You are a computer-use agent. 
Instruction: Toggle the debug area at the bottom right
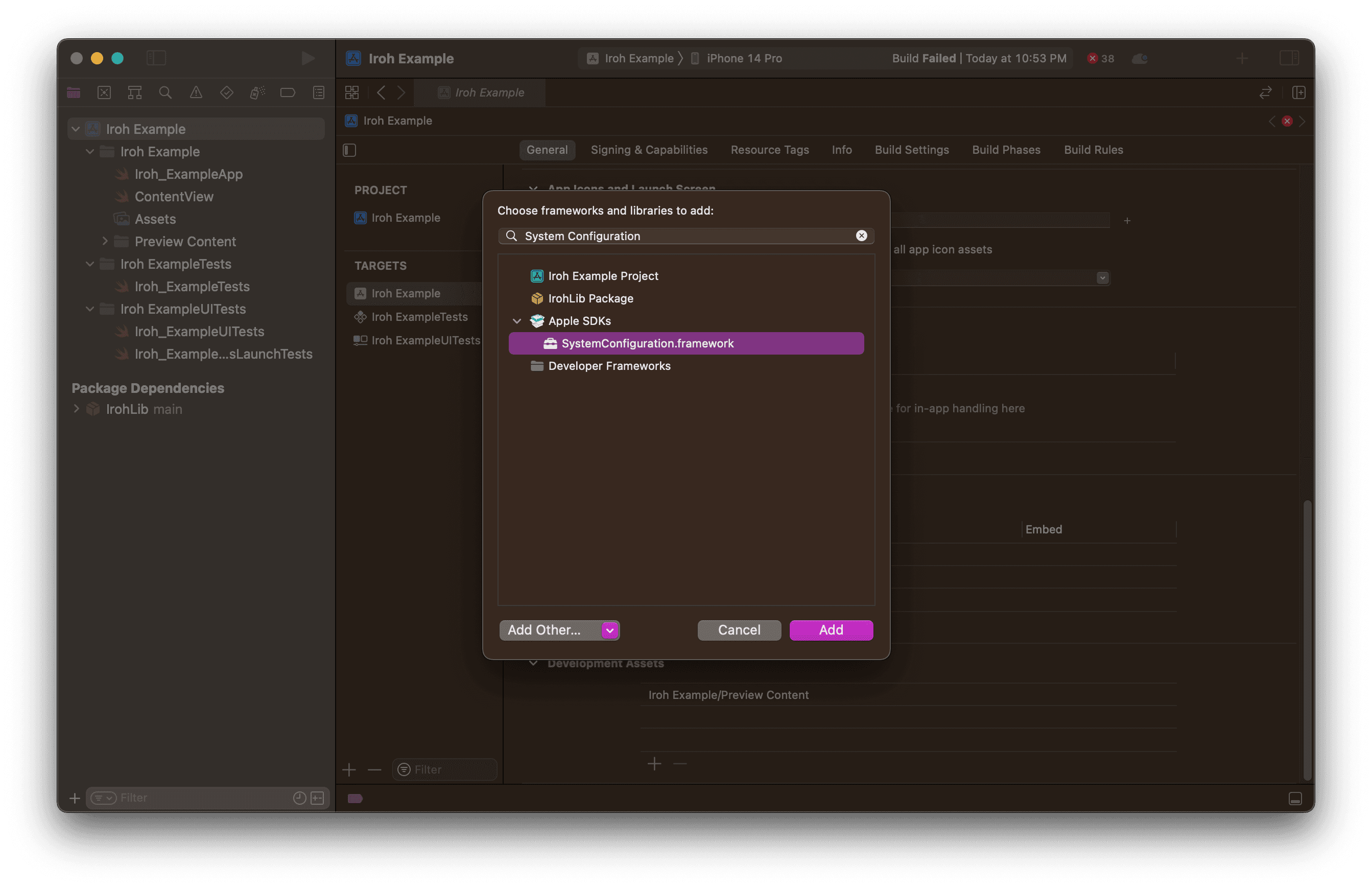(x=1295, y=799)
